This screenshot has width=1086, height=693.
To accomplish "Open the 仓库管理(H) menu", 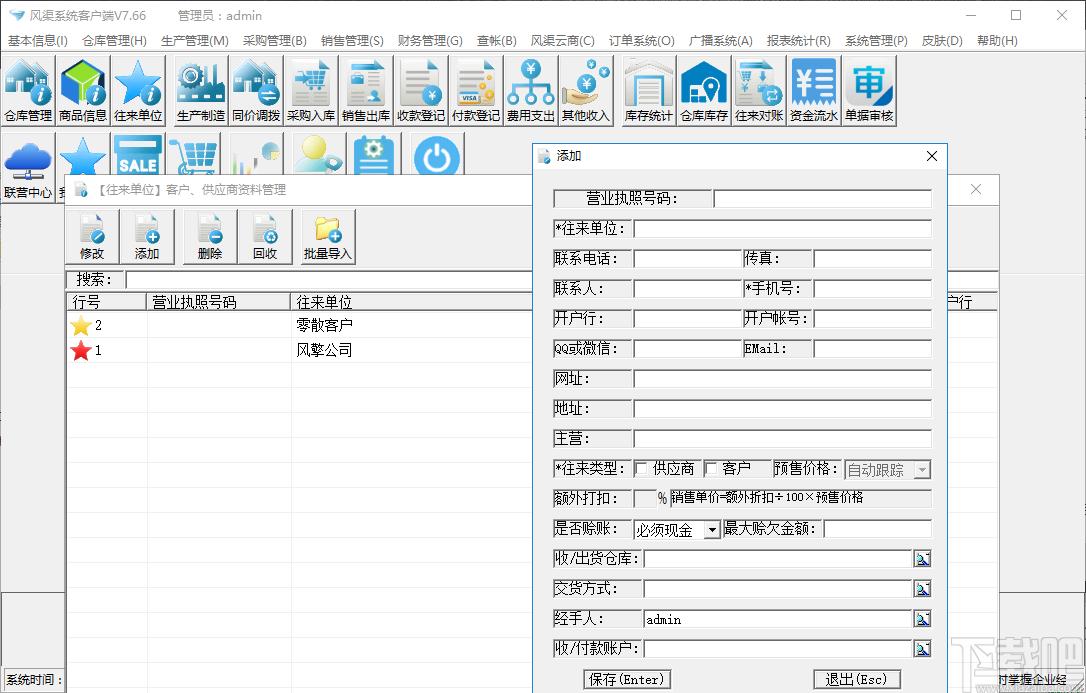I will 114,41.
